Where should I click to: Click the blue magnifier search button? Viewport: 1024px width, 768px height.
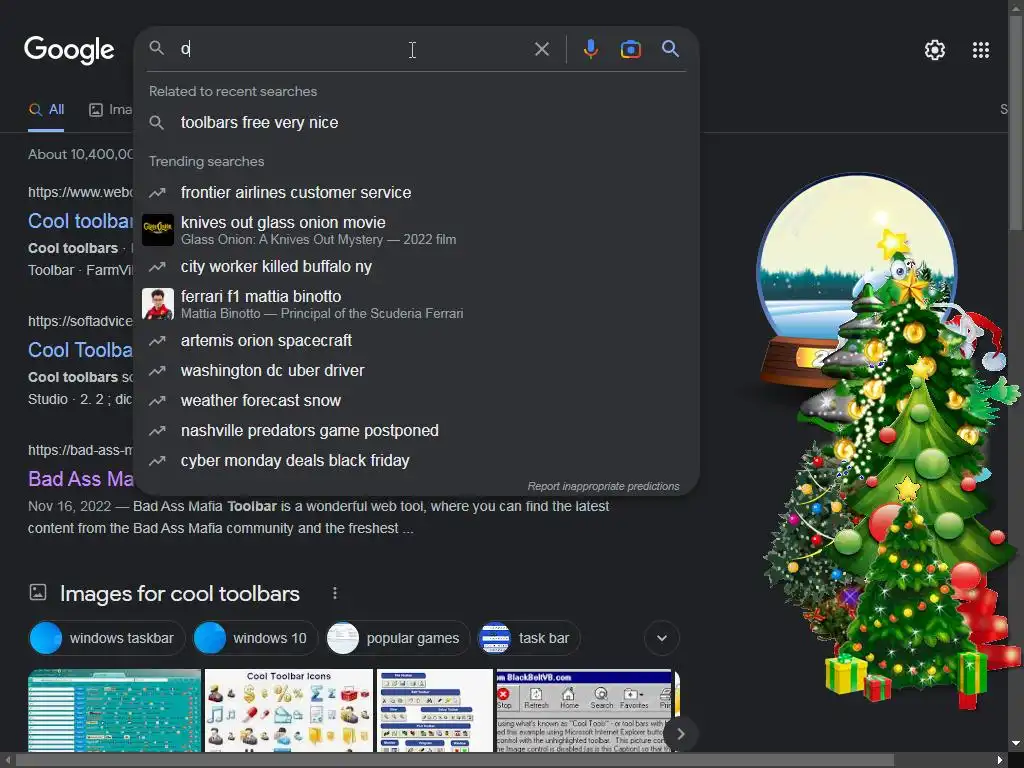670,48
